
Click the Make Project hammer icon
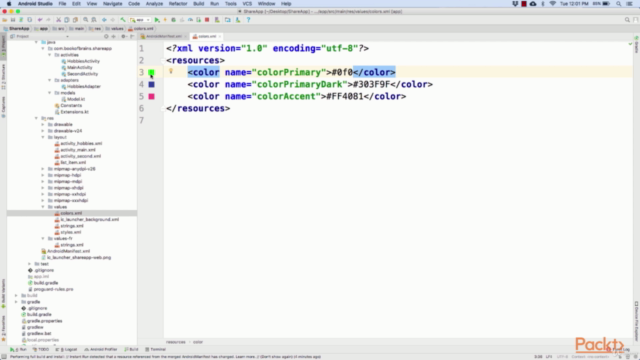tap(123, 20)
